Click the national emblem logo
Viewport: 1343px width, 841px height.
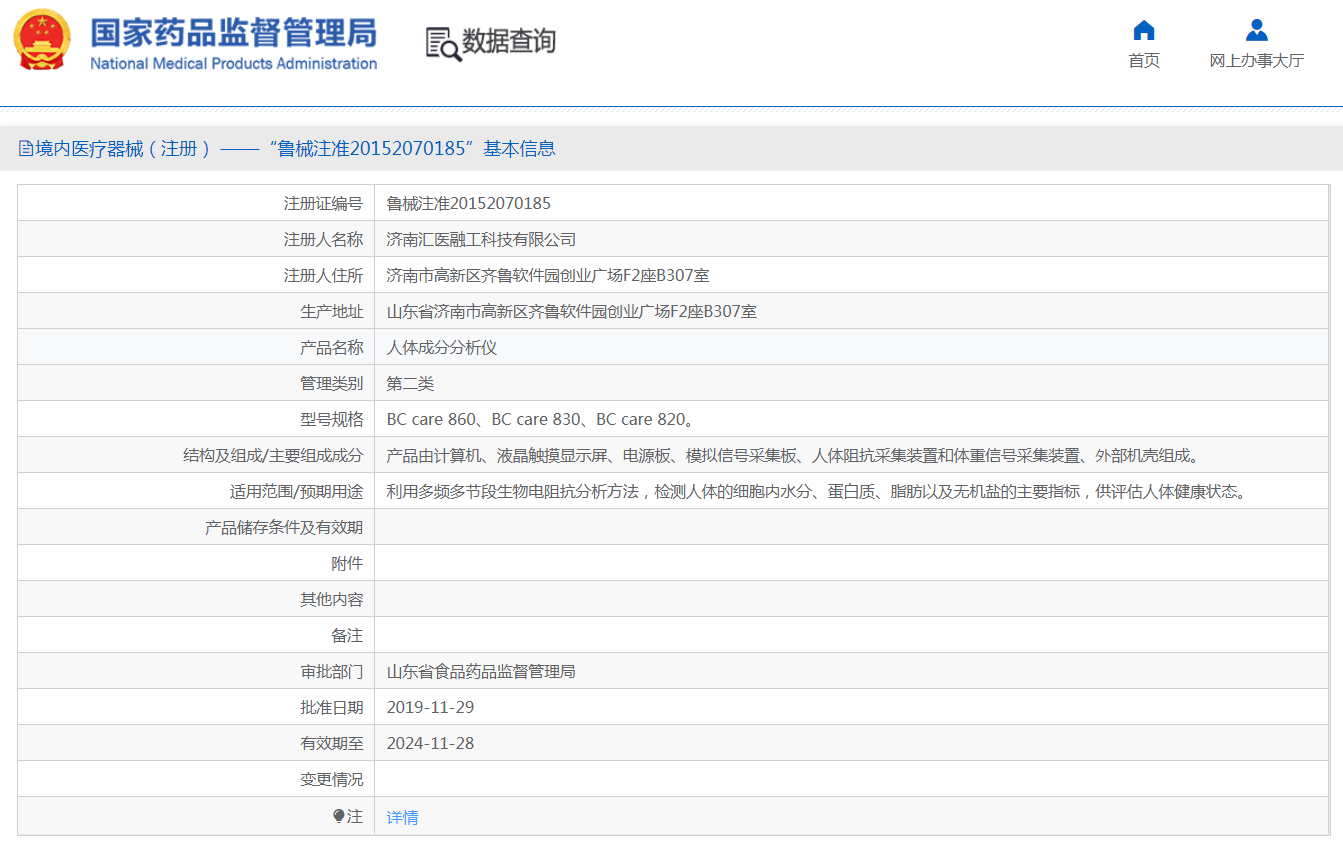point(42,41)
